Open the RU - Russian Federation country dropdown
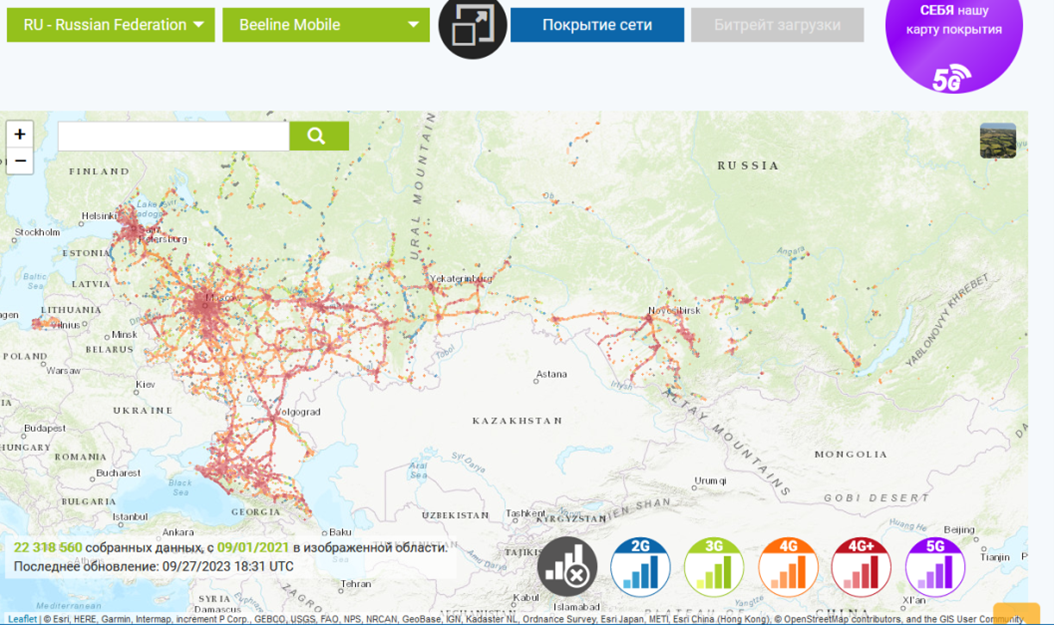This screenshot has height=625, width=1054. point(111,25)
